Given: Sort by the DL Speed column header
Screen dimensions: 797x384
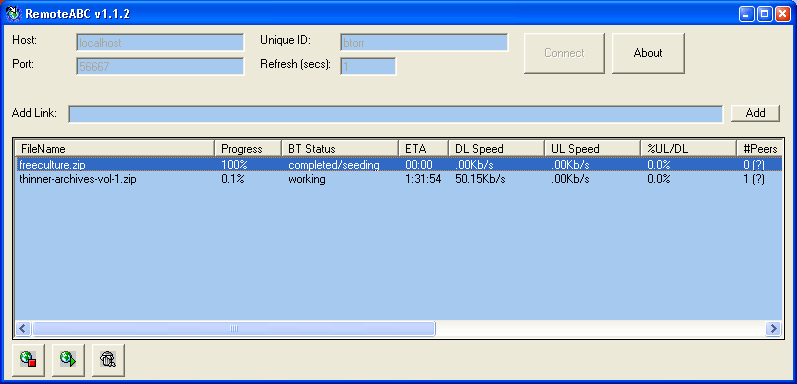Looking at the screenshot, I should (x=496, y=149).
